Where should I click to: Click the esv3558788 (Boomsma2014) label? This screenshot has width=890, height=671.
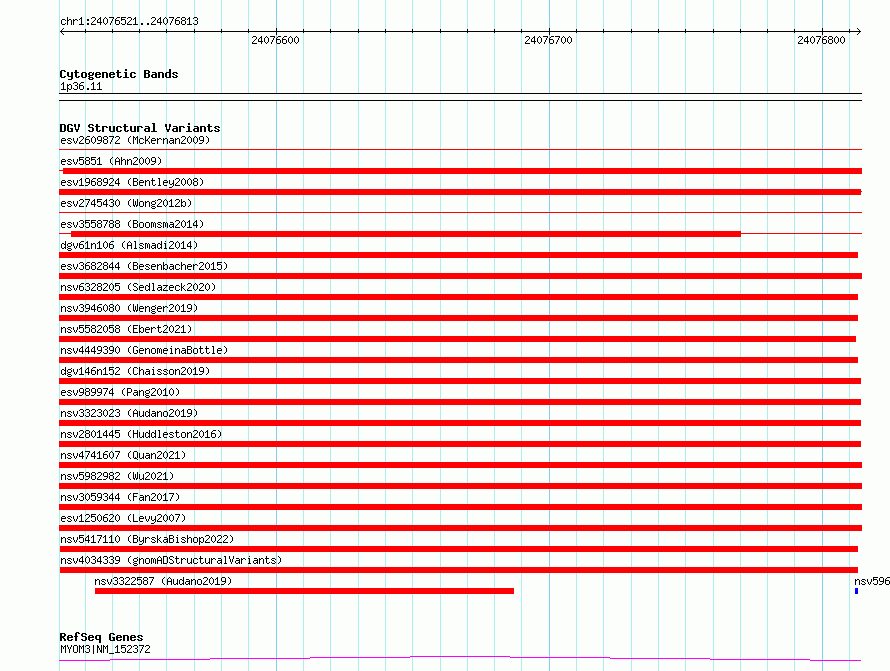point(132,224)
